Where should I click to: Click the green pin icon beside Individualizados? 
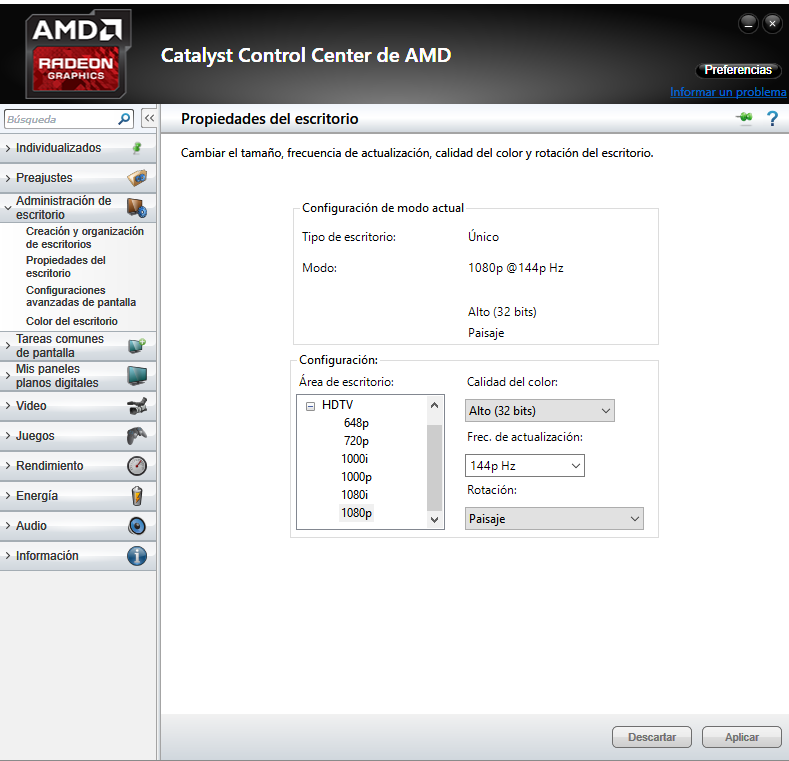pos(137,148)
